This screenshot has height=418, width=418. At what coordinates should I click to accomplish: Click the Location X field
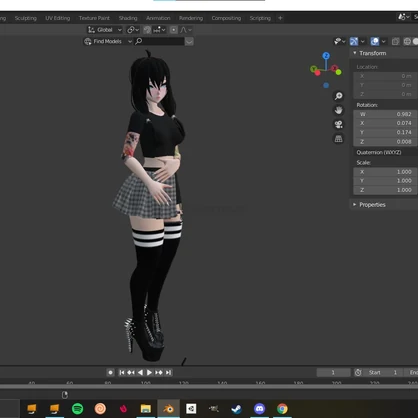tap(385, 76)
